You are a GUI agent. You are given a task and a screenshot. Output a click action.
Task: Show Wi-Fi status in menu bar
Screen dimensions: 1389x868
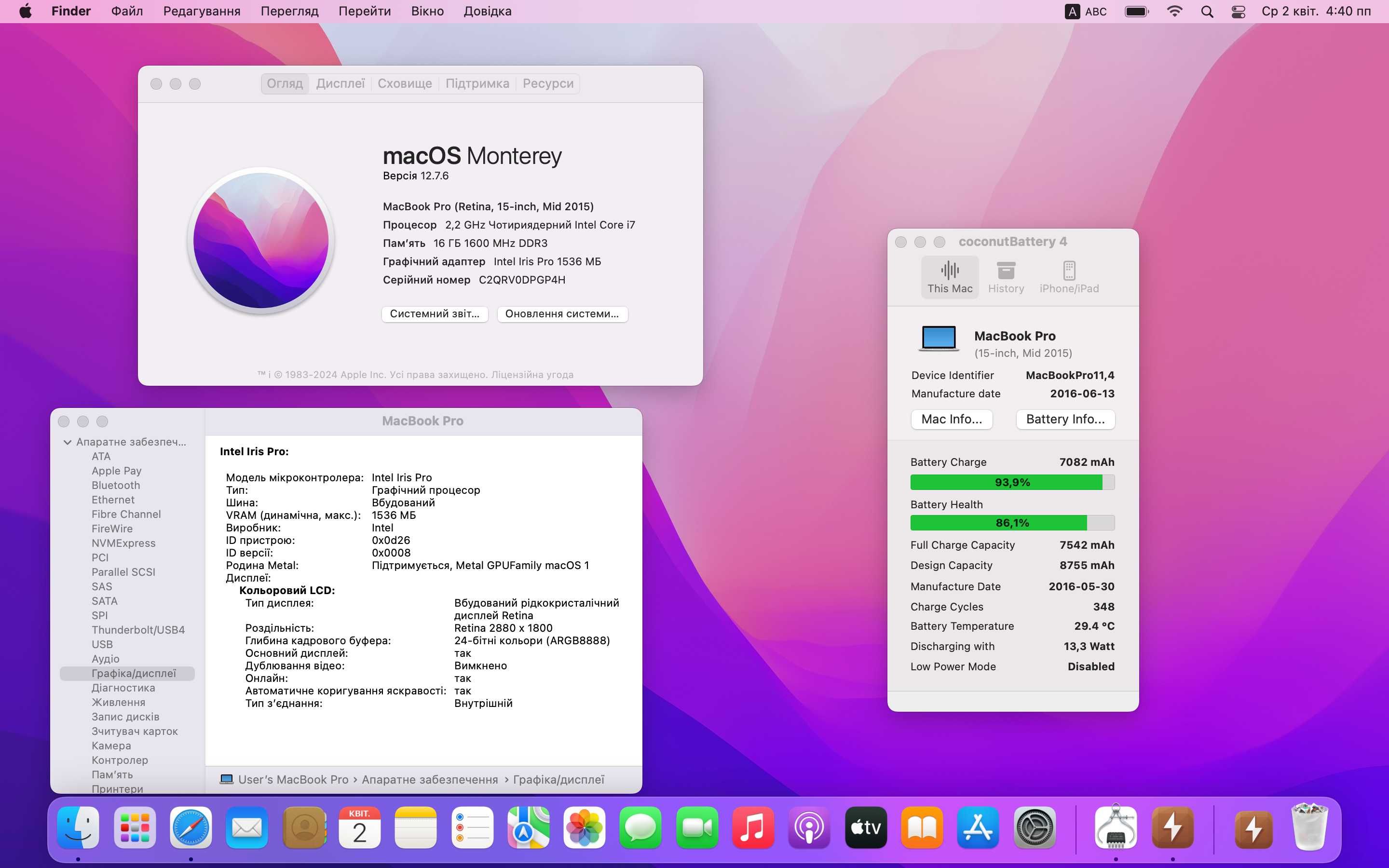[1174, 12]
